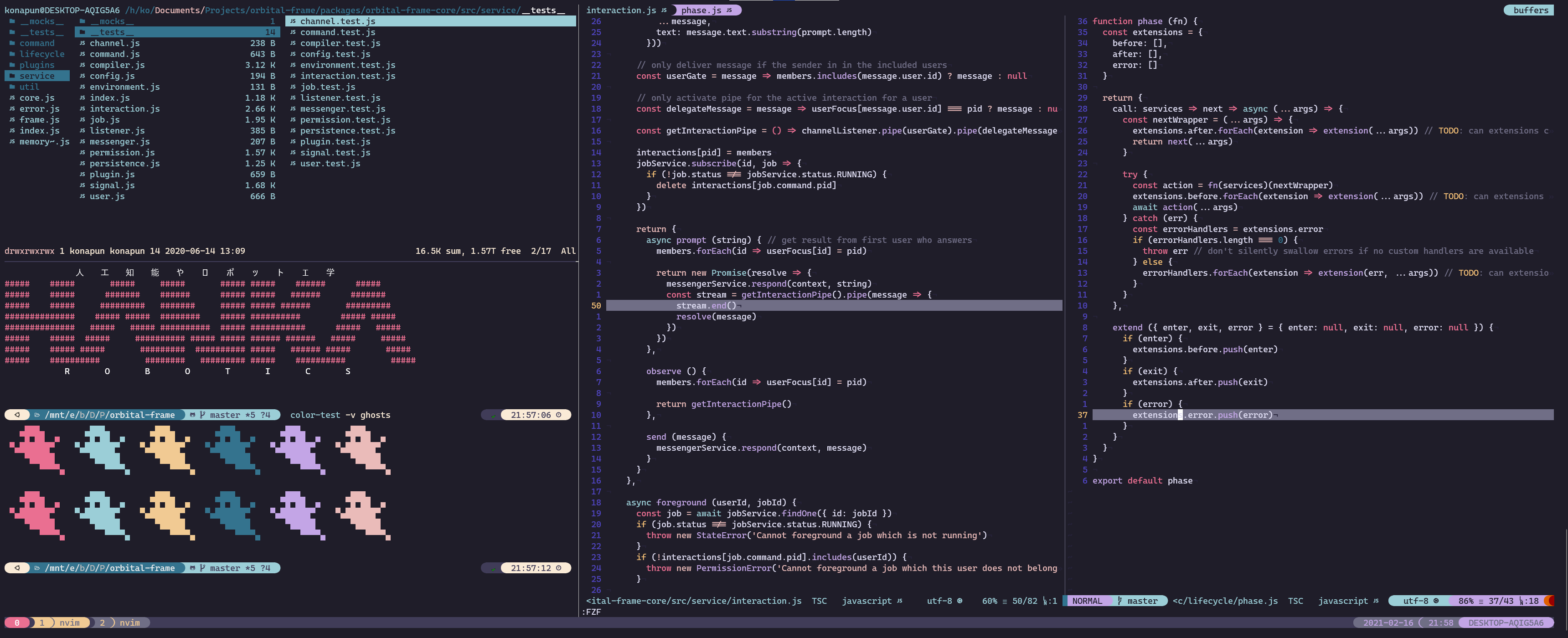Click the JS filetype icon after javascript in interaction.js statusline
This screenshot has height=638, width=1568.
899,601
